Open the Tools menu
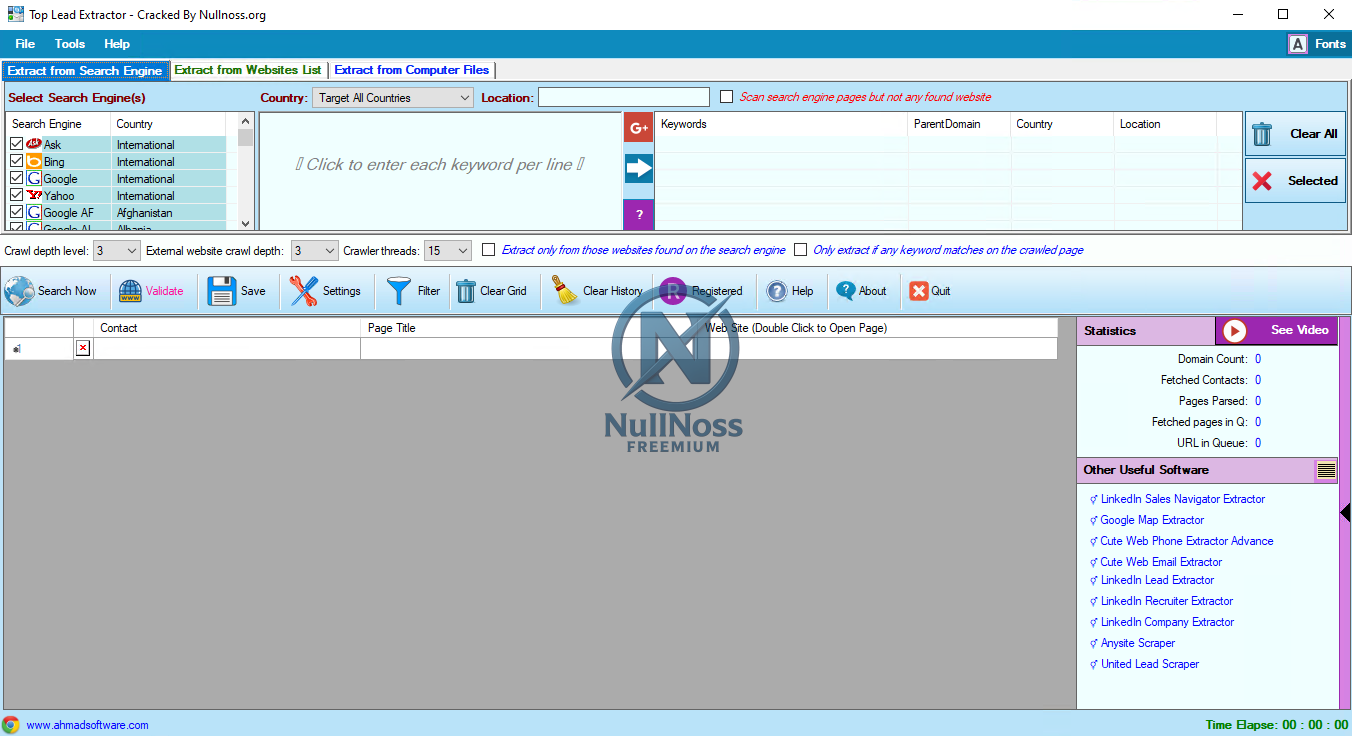 pyautogui.click(x=69, y=43)
